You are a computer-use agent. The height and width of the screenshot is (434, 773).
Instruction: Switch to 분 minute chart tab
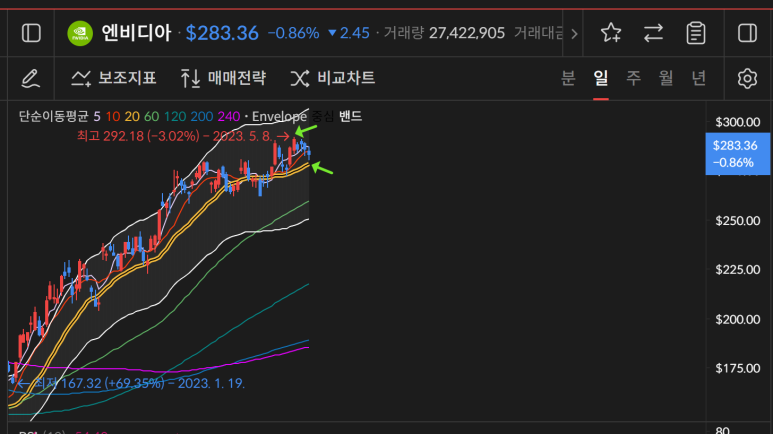tap(568, 78)
